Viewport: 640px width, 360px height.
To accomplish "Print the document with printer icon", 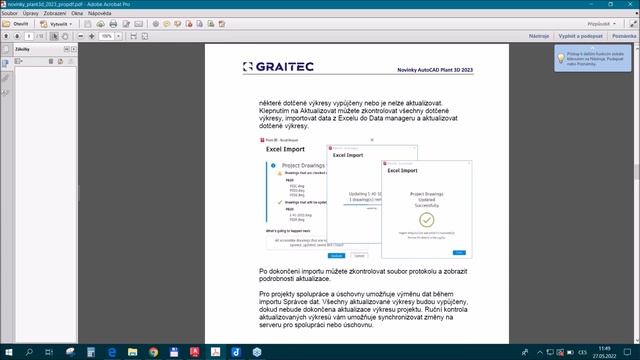I will click(x=113, y=24).
